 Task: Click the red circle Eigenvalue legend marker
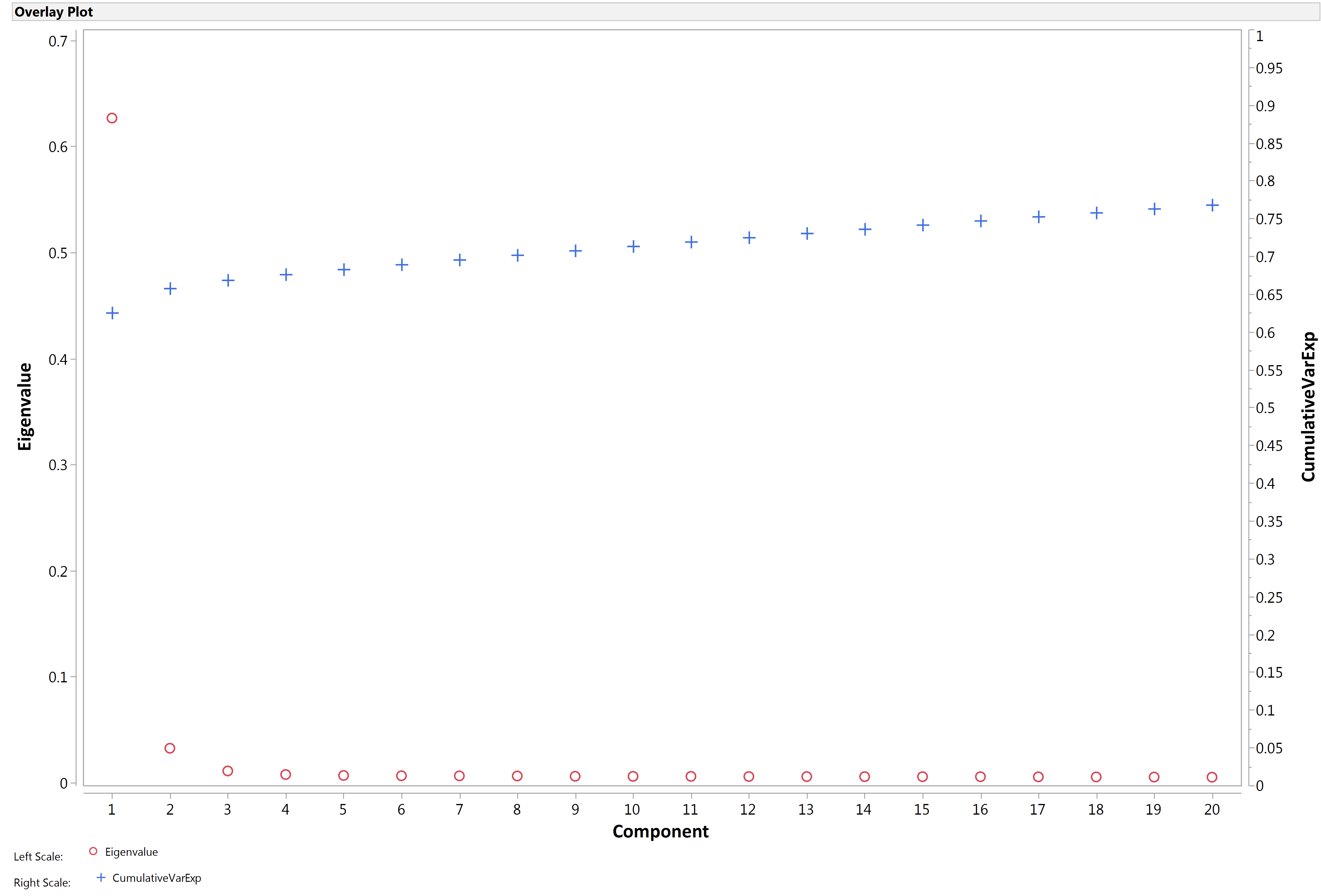[93, 851]
